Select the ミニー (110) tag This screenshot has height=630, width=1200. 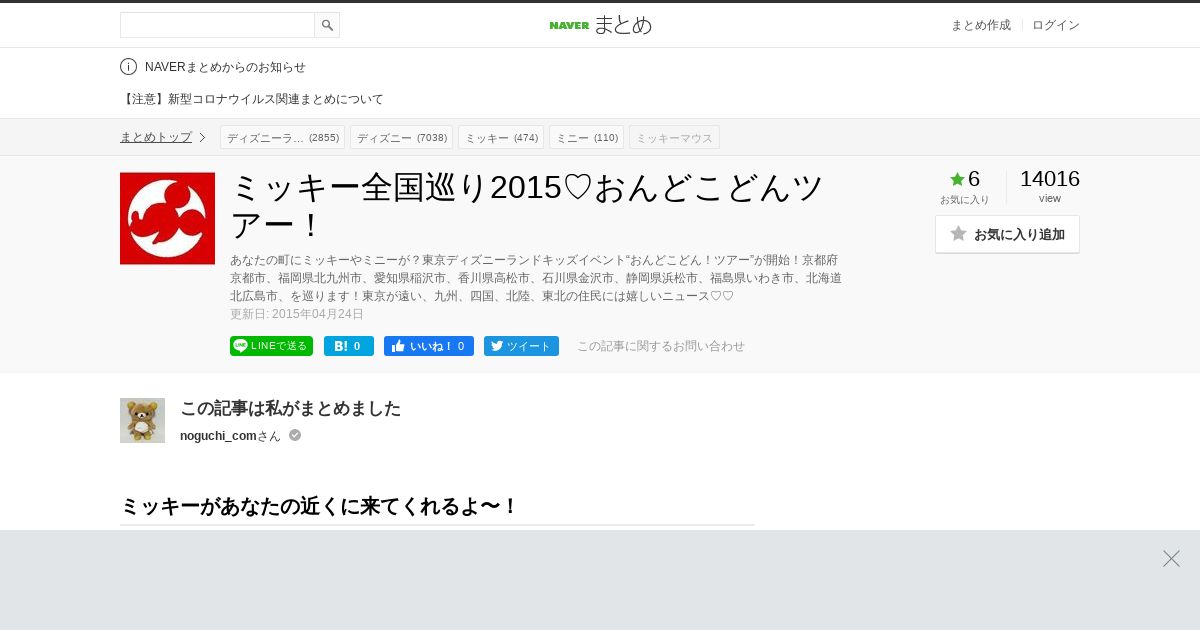(586, 137)
